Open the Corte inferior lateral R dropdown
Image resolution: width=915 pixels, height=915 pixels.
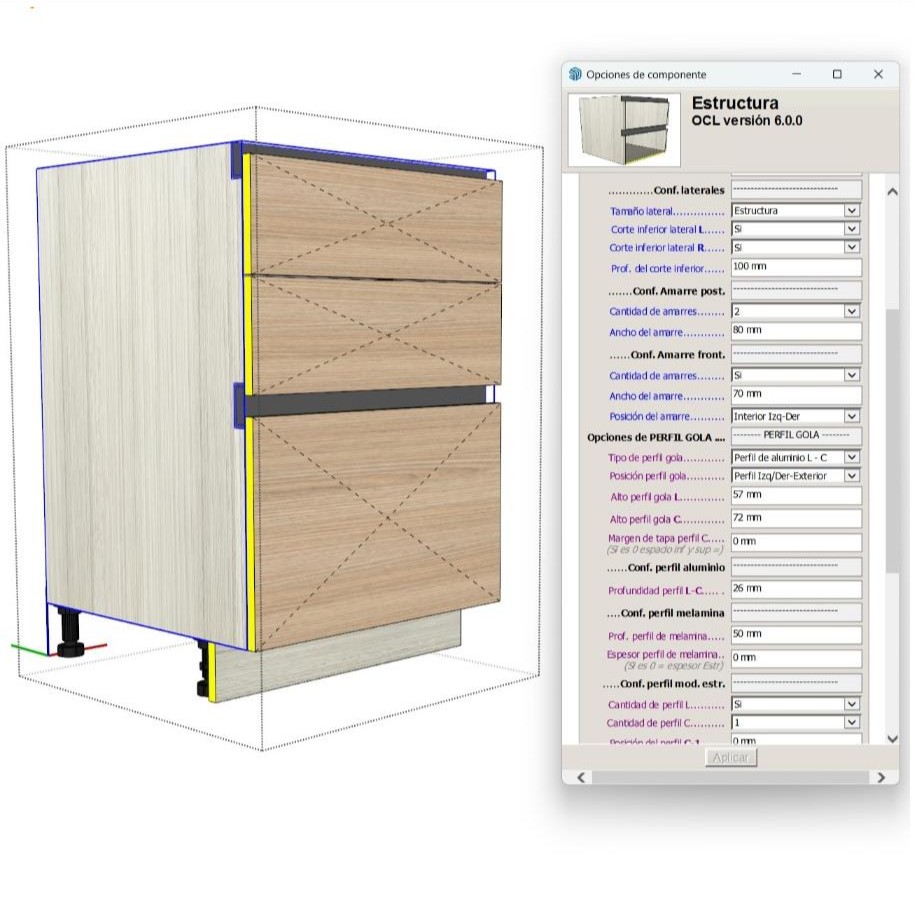[x=850, y=248]
